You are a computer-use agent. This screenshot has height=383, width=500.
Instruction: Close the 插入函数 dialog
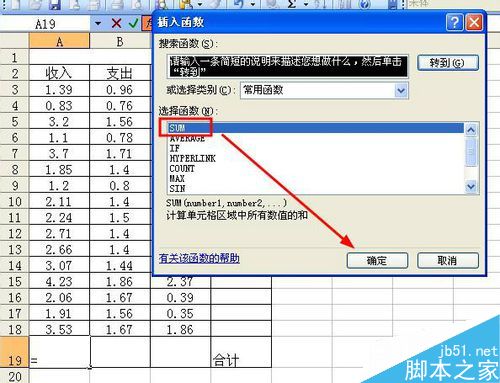(x=474, y=22)
